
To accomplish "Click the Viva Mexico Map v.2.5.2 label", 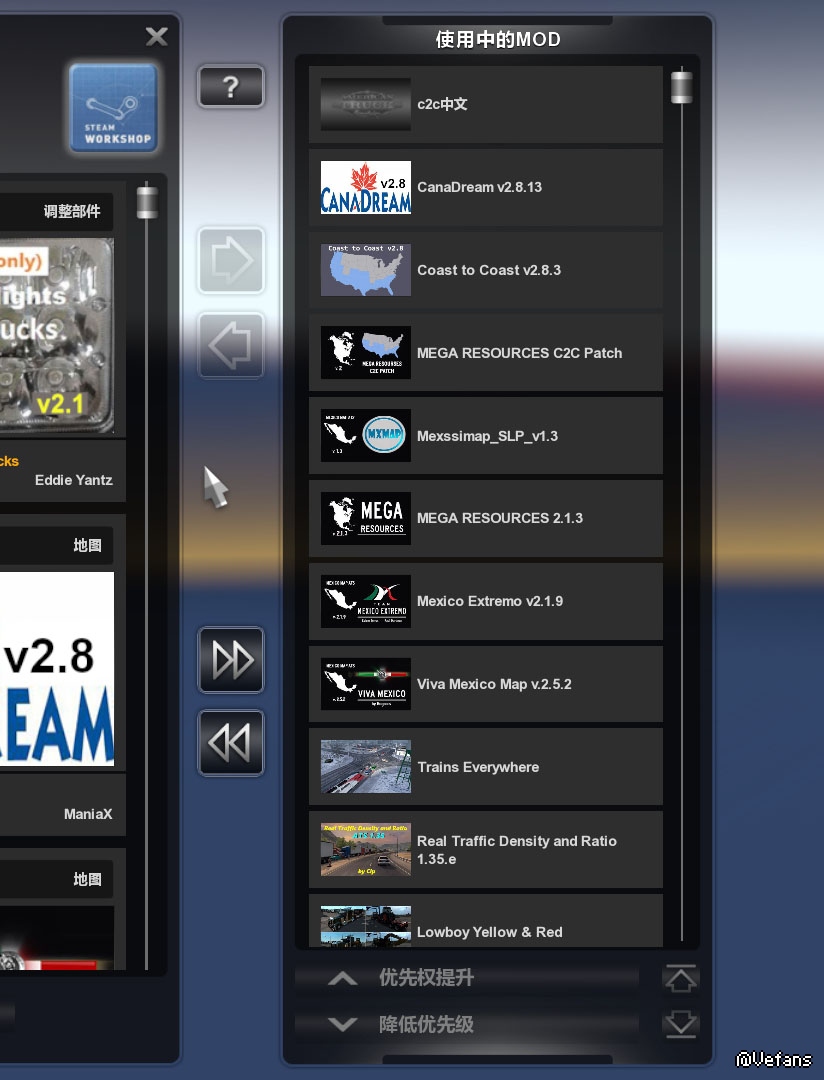I will click(494, 684).
